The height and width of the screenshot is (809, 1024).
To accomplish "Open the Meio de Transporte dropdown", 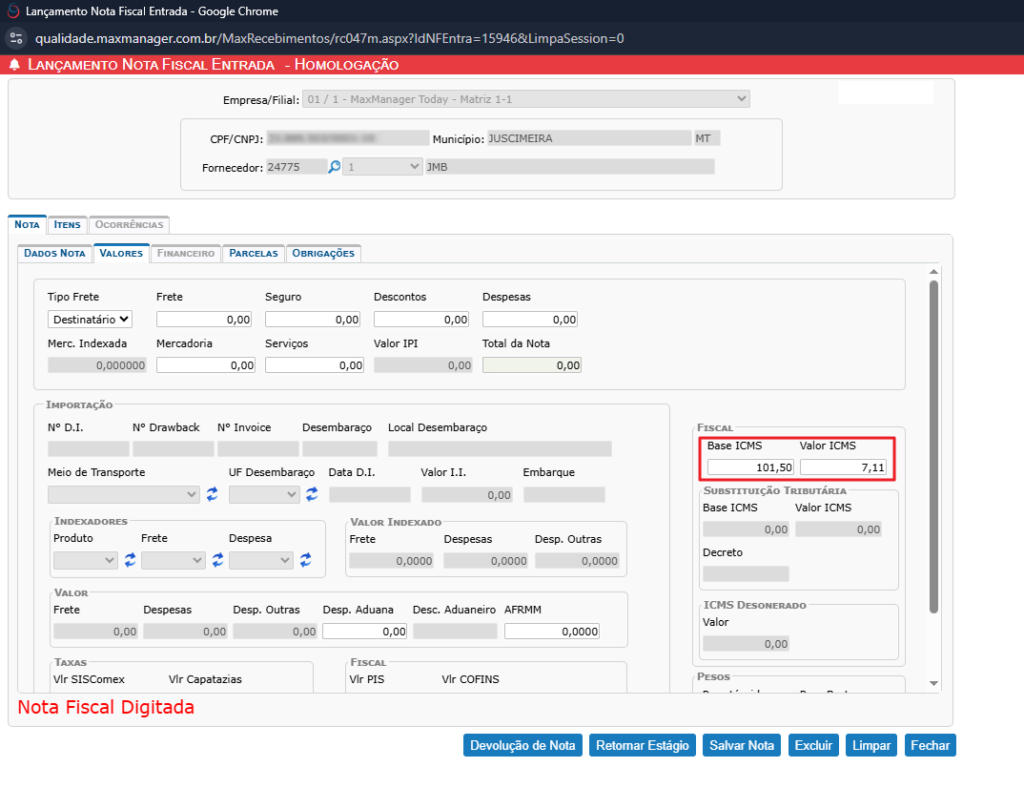I will [124, 494].
